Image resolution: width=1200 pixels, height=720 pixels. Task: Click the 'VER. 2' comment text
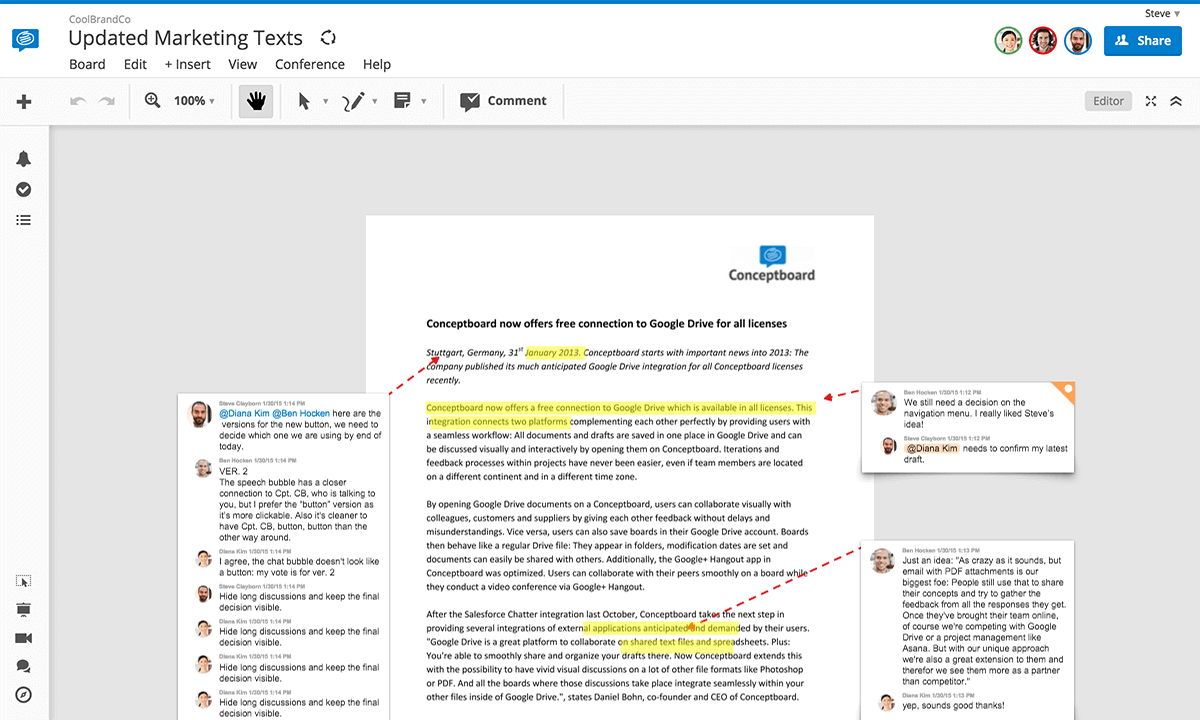(x=233, y=471)
